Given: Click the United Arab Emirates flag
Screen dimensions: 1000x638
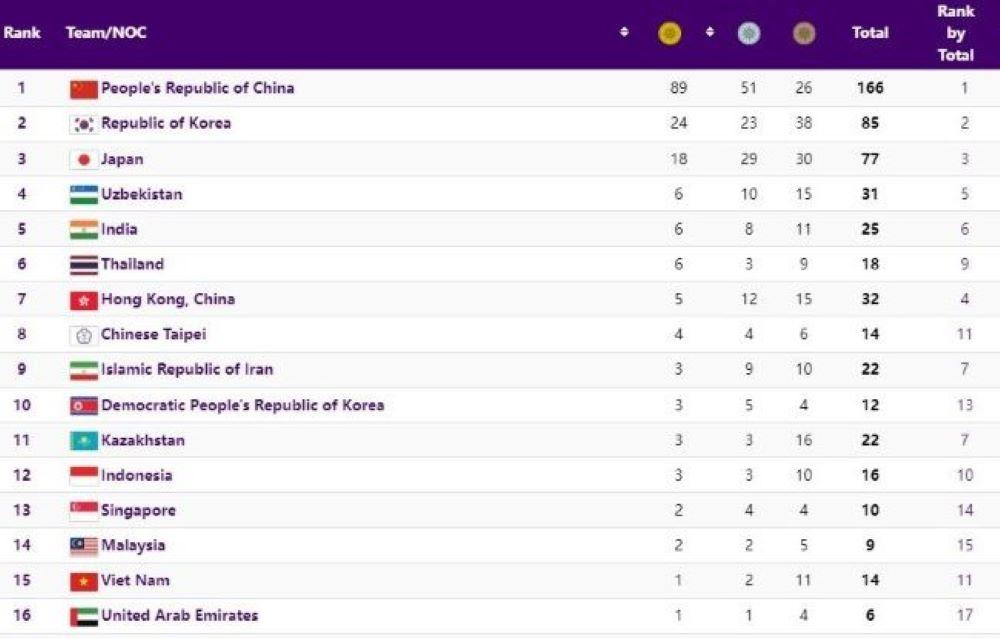Looking at the screenshot, I should 84,616.
